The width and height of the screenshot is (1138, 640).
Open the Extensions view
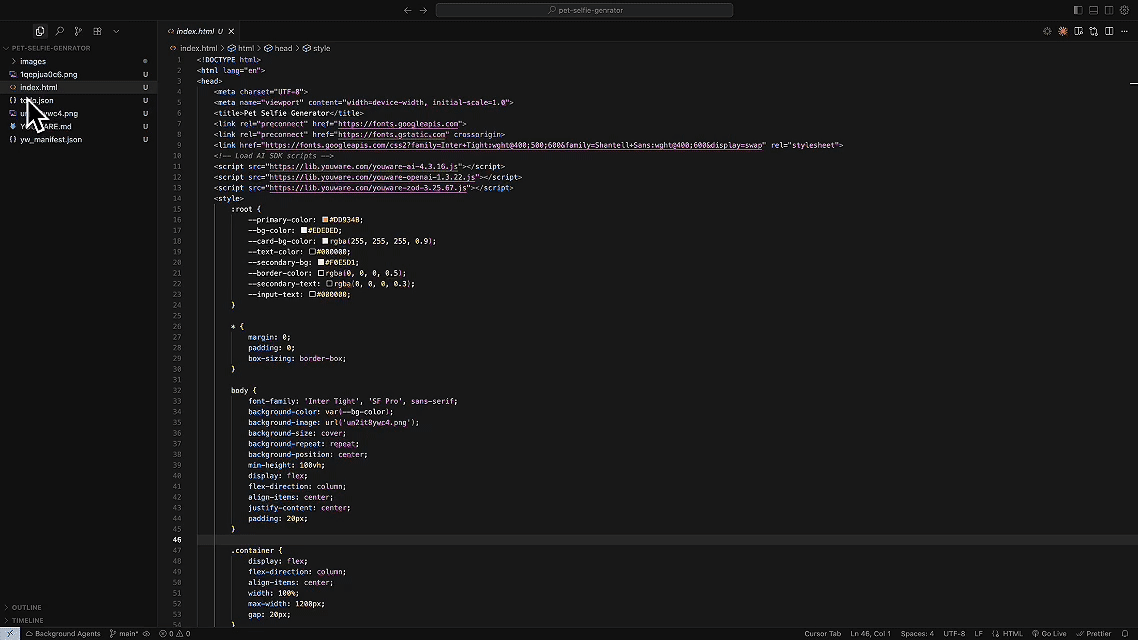tap(97, 31)
